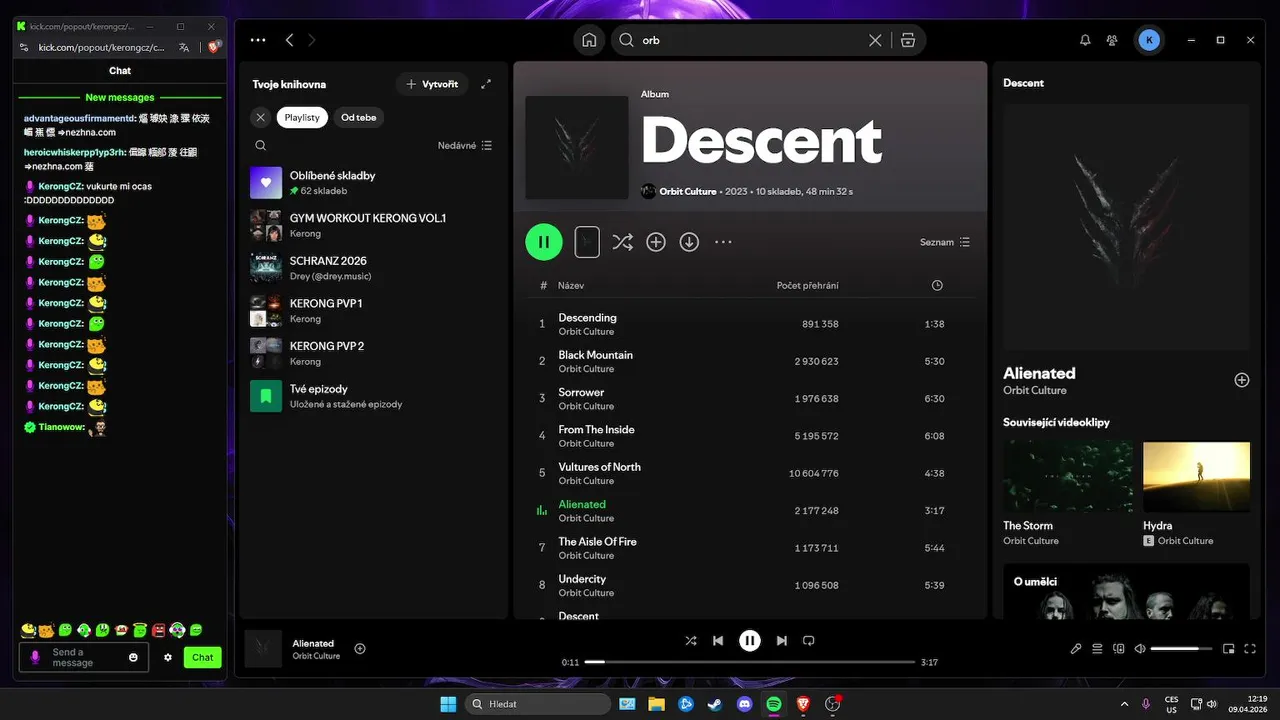Mute the Spotify volume

tap(1140, 648)
